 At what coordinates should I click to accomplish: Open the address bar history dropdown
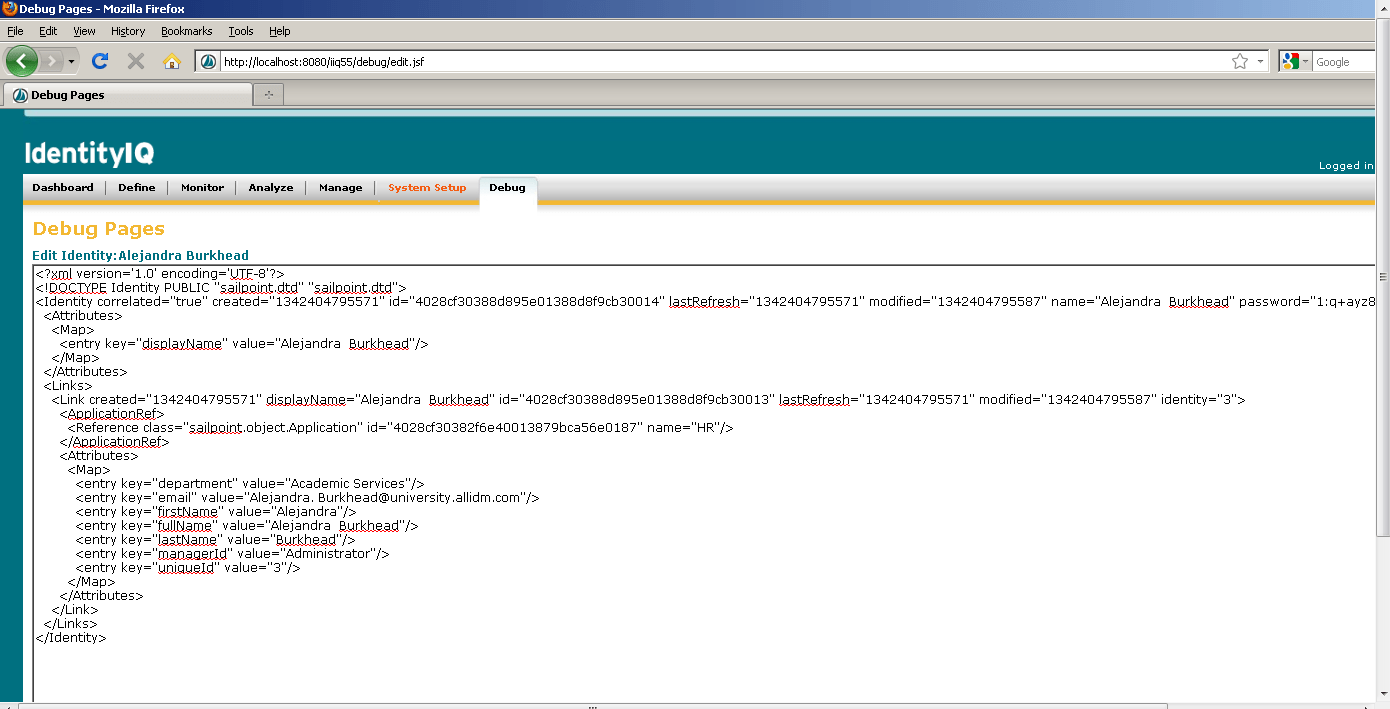1260,62
